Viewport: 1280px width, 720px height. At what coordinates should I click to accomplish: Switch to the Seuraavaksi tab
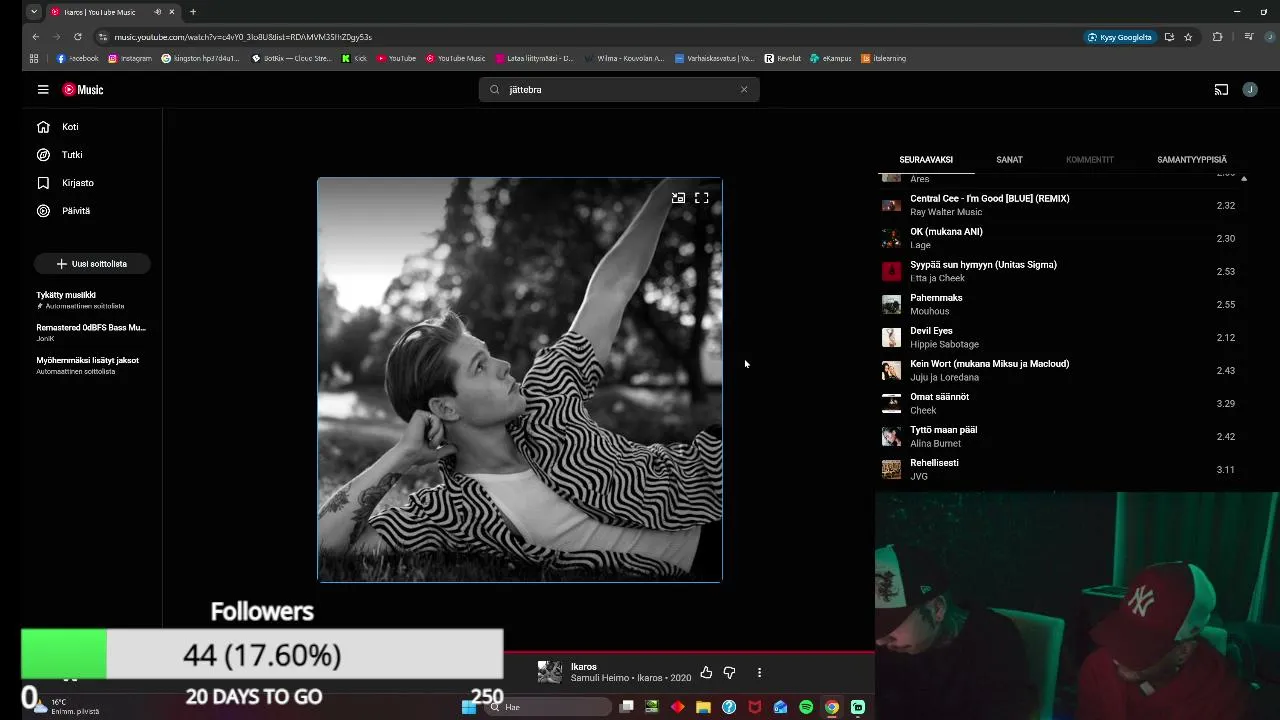pos(926,160)
